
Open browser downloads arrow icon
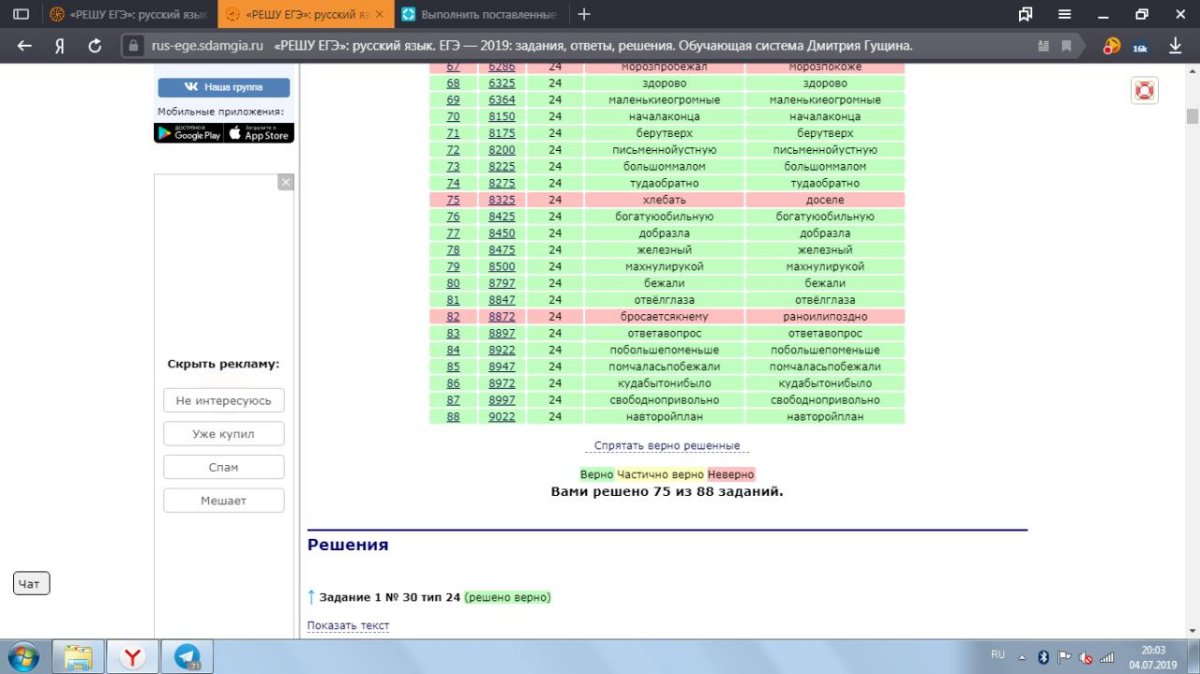(x=1175, y=46)
